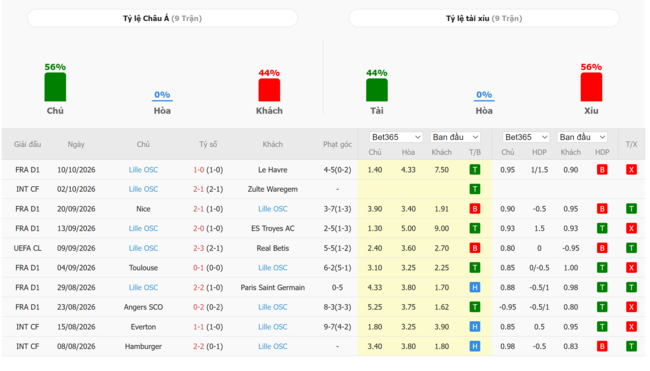Click the red 56% Xỉu bar
Screen dimensions: 650x371
[x=591, y=87]
